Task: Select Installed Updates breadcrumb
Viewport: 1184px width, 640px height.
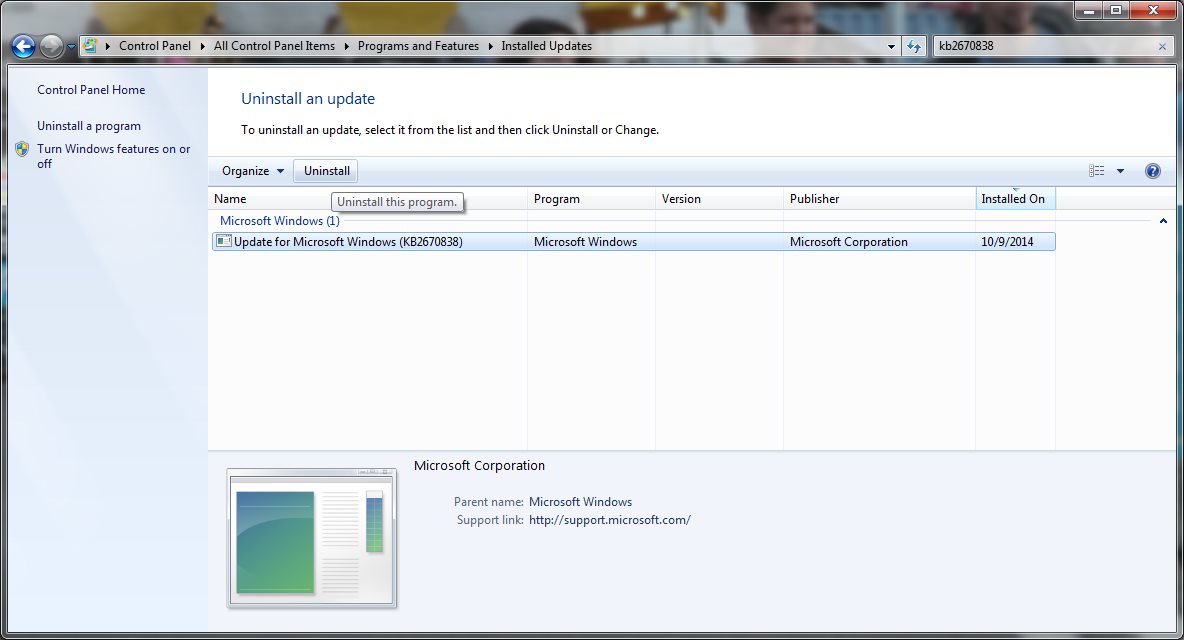Action: coord(547,46)
